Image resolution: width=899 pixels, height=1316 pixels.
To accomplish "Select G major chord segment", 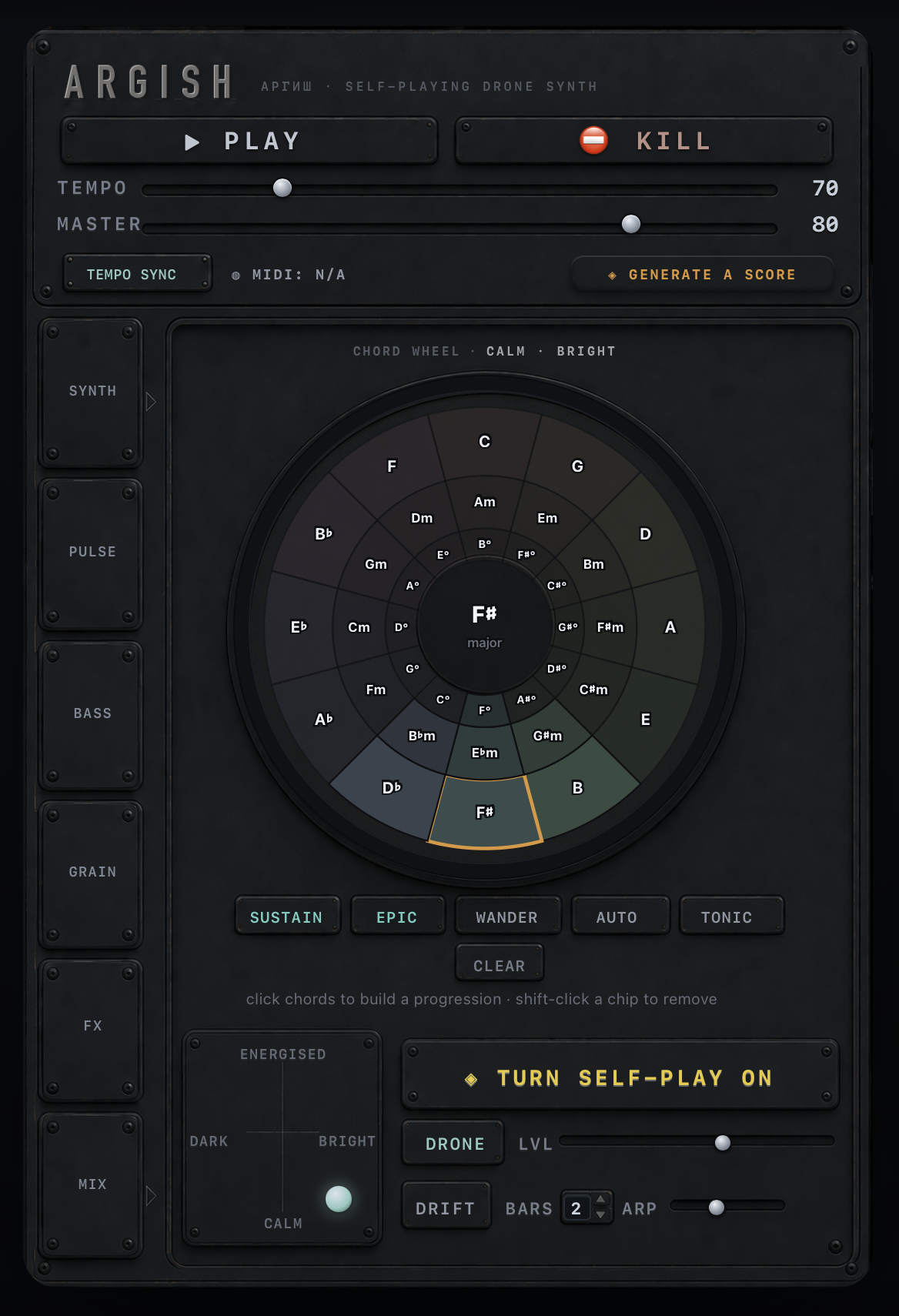I will [x=577, y=466].
